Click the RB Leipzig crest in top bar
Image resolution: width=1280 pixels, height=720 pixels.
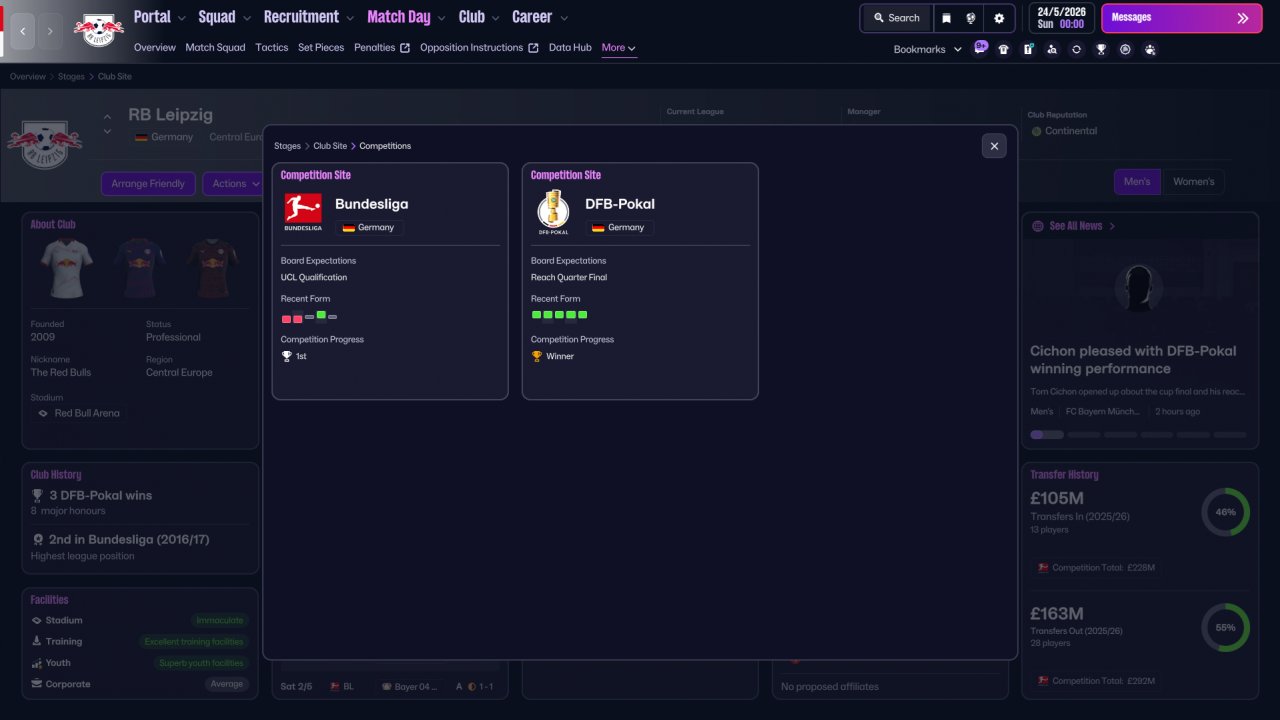click(x=99, y=30)
